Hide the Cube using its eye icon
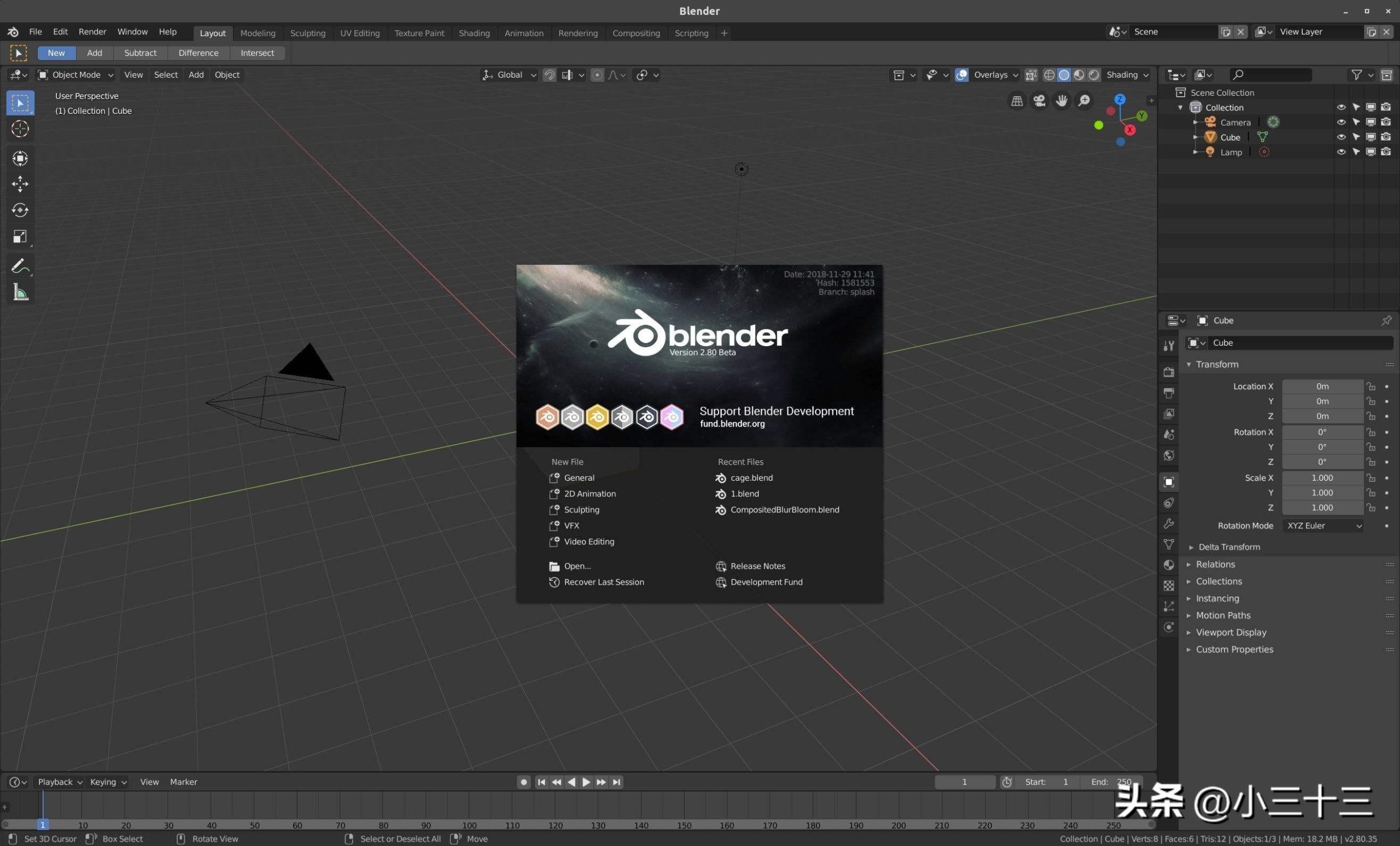 (1341, 137)
